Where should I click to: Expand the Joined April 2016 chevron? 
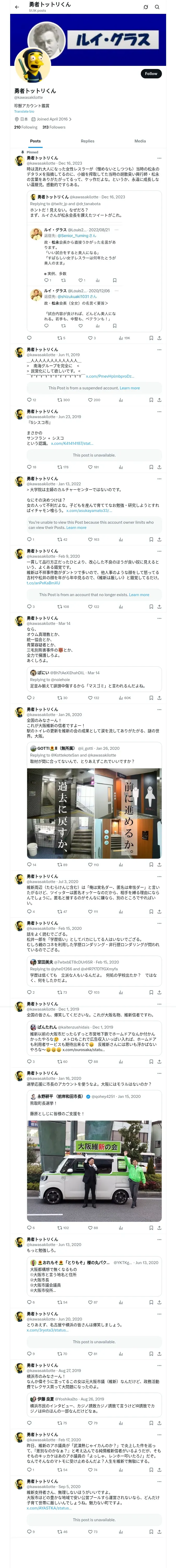pyautogui.click(x=70, y=119)
